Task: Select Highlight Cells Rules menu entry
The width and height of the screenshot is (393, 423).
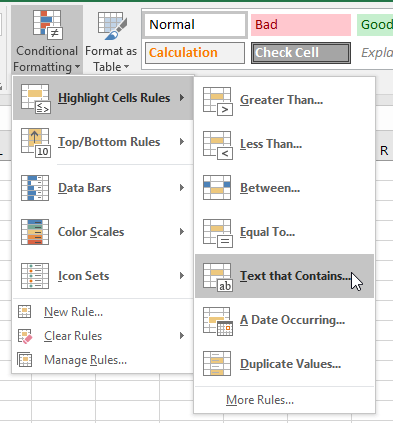Action: pos(103,98)
